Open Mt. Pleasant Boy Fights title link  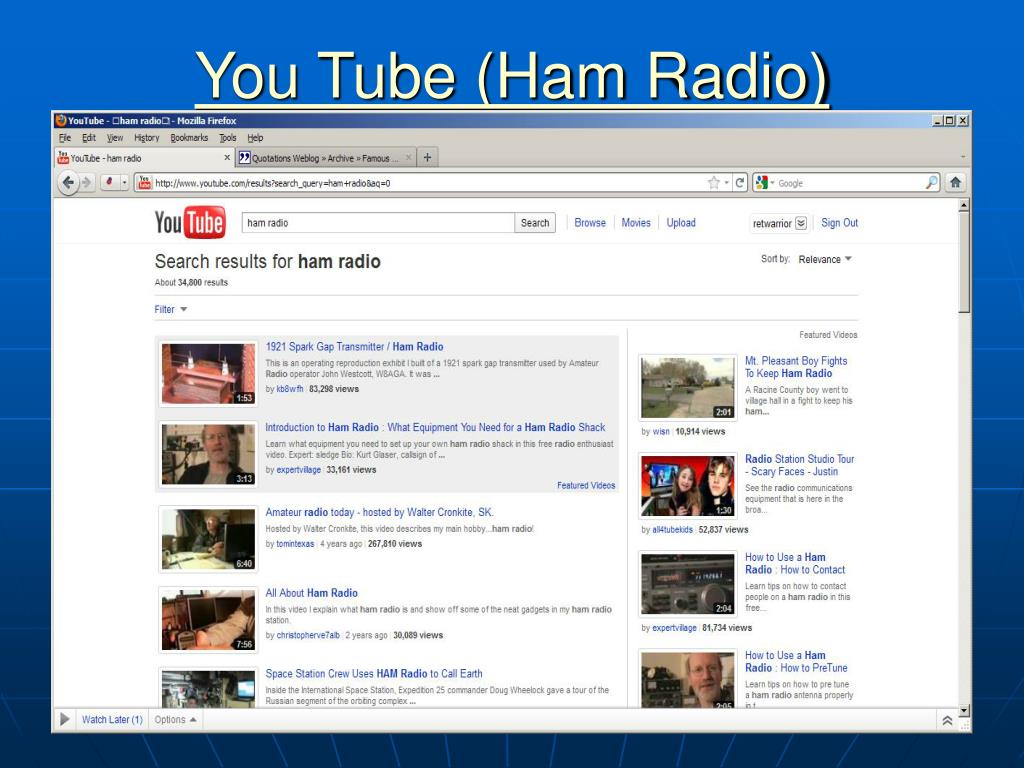796,367
